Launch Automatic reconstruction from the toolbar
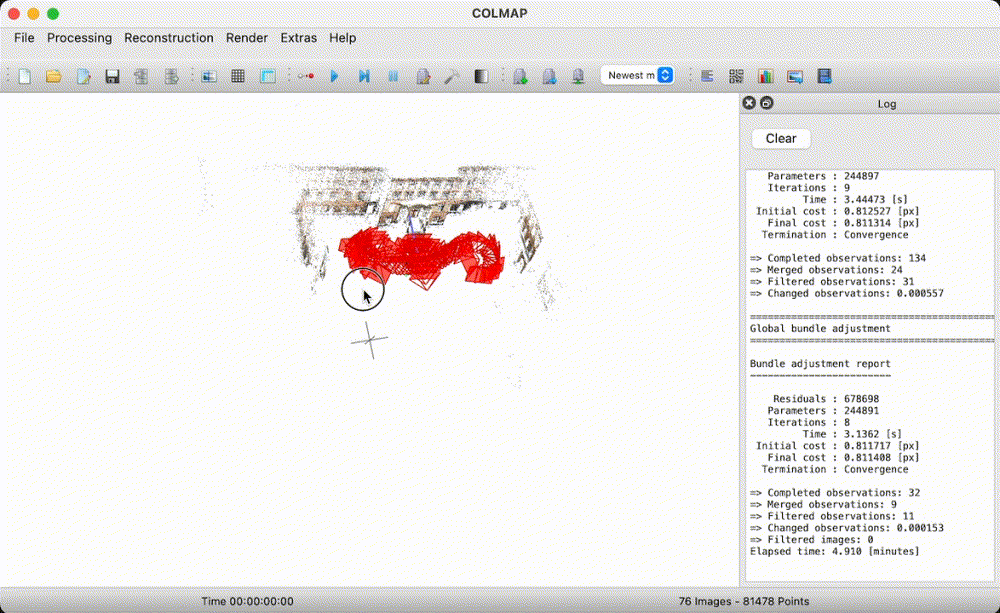The image size is (1000, 613). (x=305, y=77)
